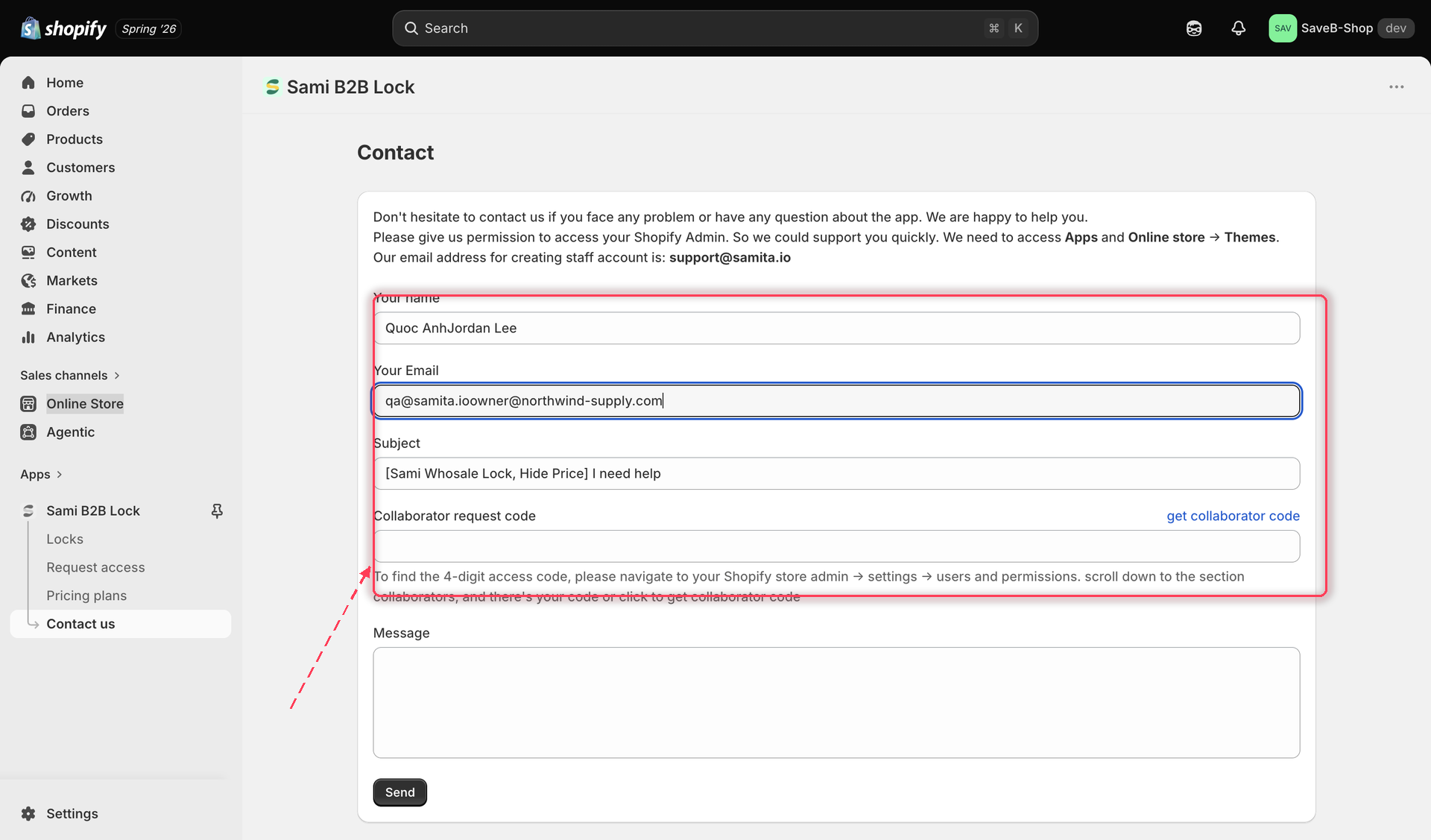
Task: Expand the Sales channels section
Action: point(70,375)
